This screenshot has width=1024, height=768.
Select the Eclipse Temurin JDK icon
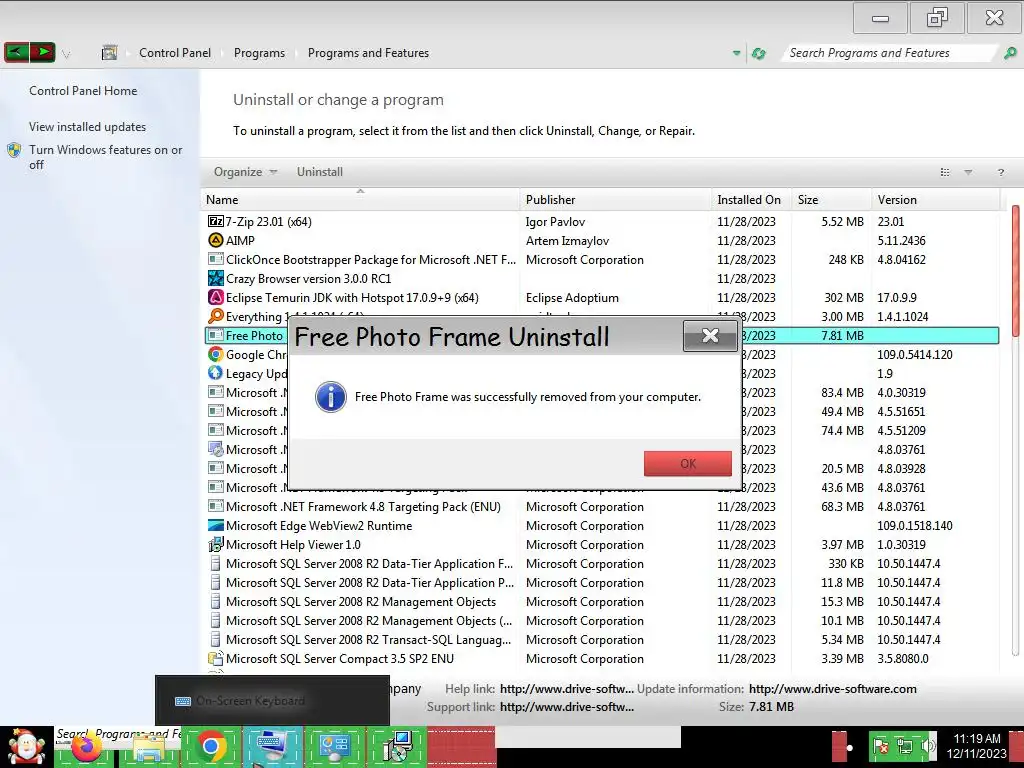(216, 297)
